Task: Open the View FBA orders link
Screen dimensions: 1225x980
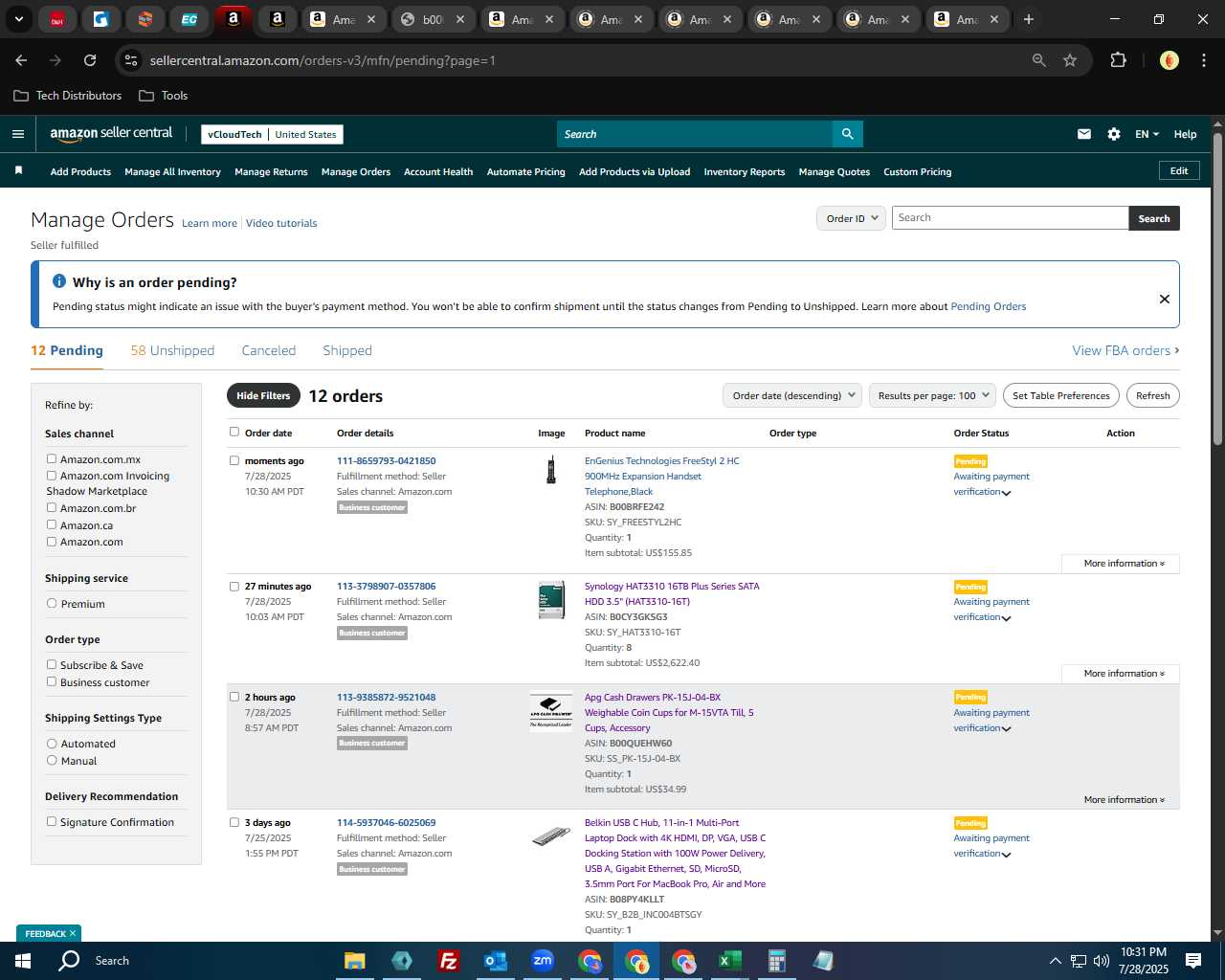Action: [x=1125, y=350]
